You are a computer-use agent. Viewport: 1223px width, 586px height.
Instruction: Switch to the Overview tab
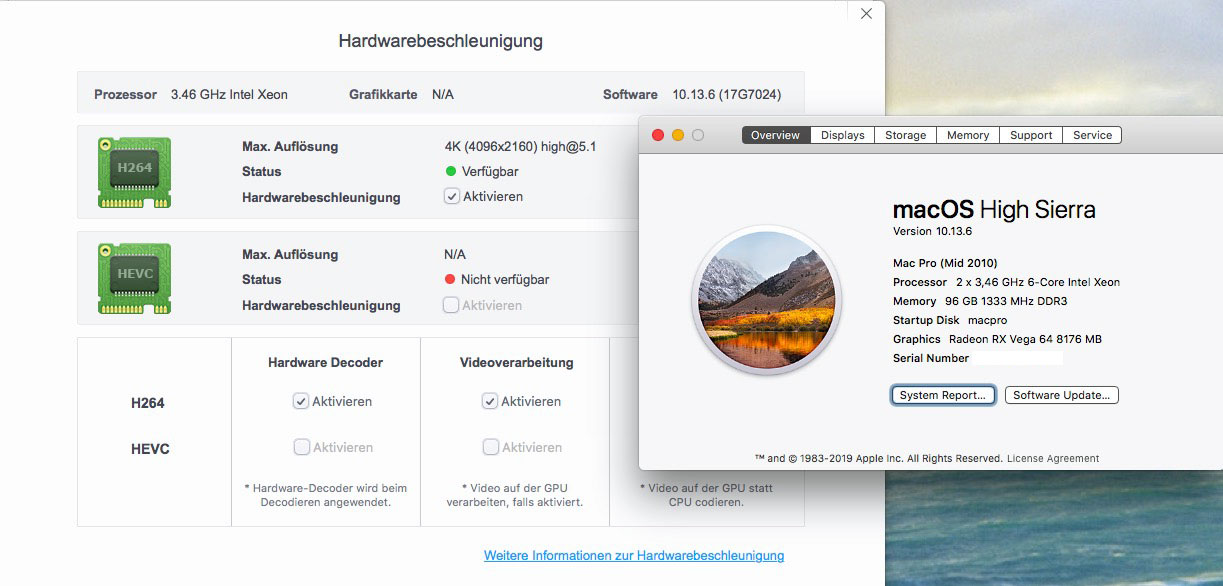click(x=776, y=135)
